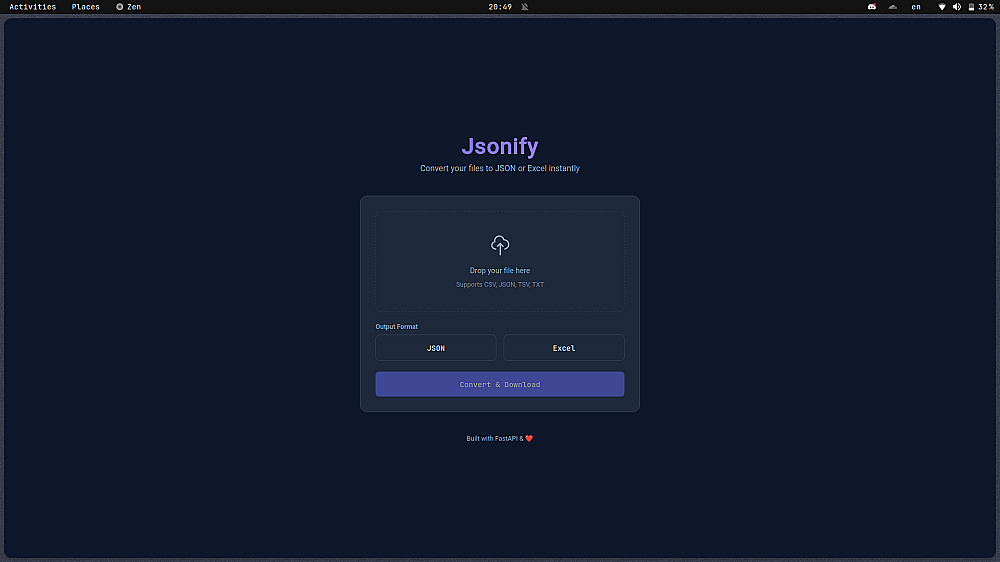The height and width of the screenshot is (562, 1000).
Task: Open the Zen app menu
Action: 129,7
